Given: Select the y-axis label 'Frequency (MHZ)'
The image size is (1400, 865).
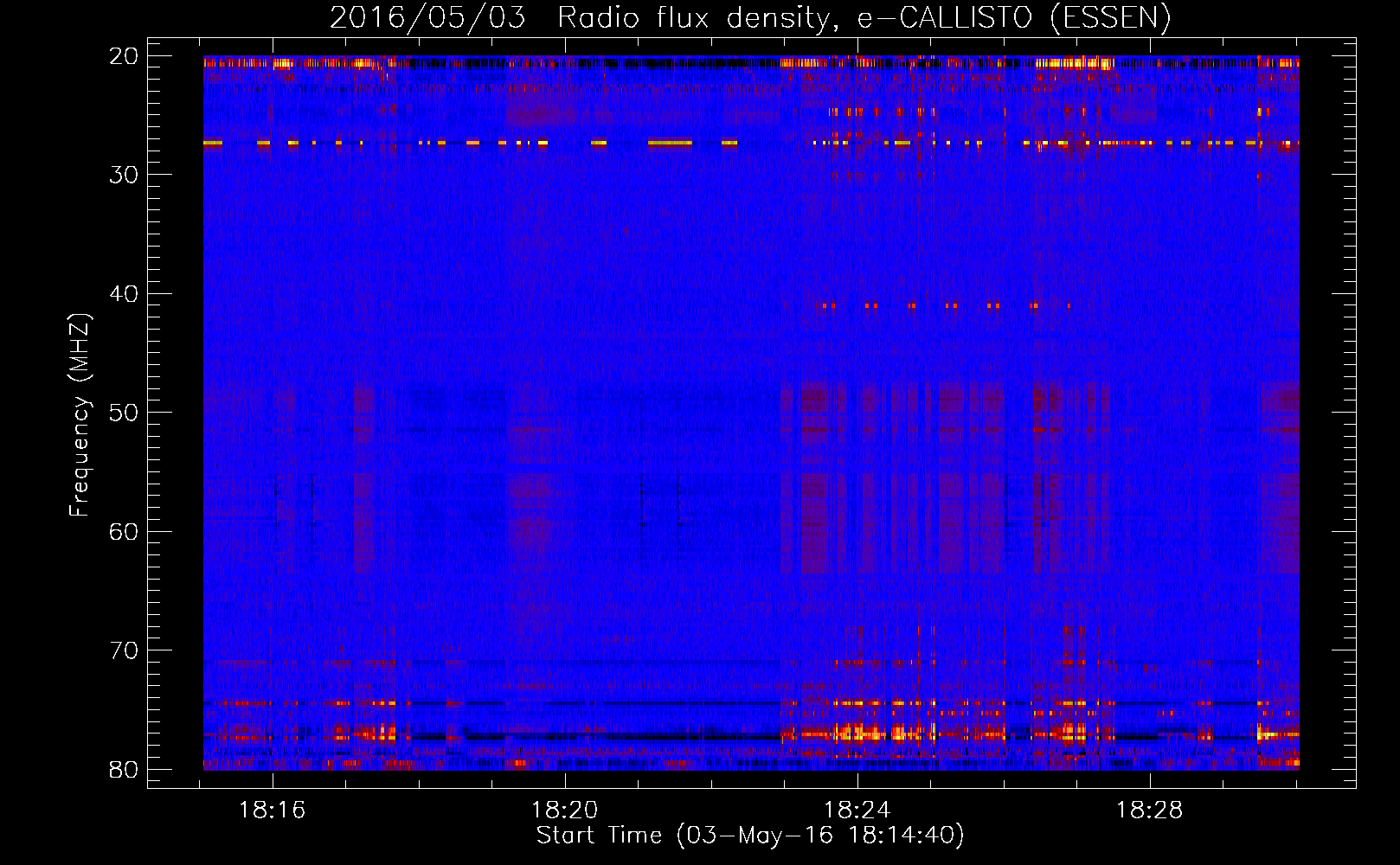Looking at the screenshot, I should click(x=80, y=415).
